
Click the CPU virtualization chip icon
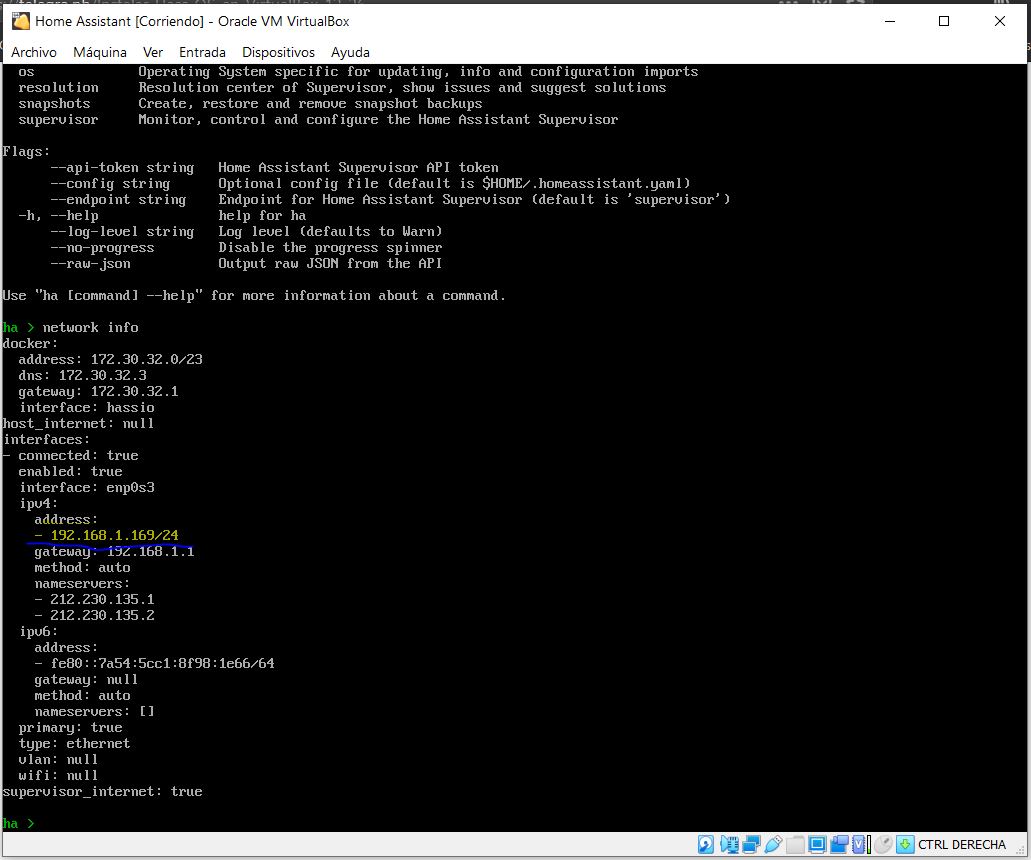coord(861,845)
